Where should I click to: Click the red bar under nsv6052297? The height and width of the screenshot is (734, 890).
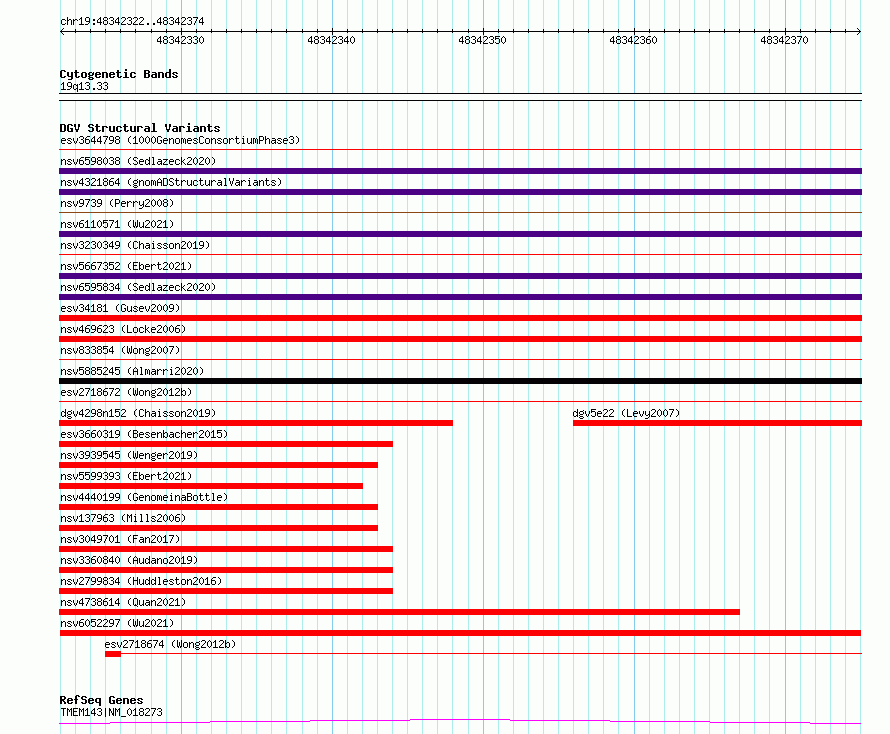[460, 633]
